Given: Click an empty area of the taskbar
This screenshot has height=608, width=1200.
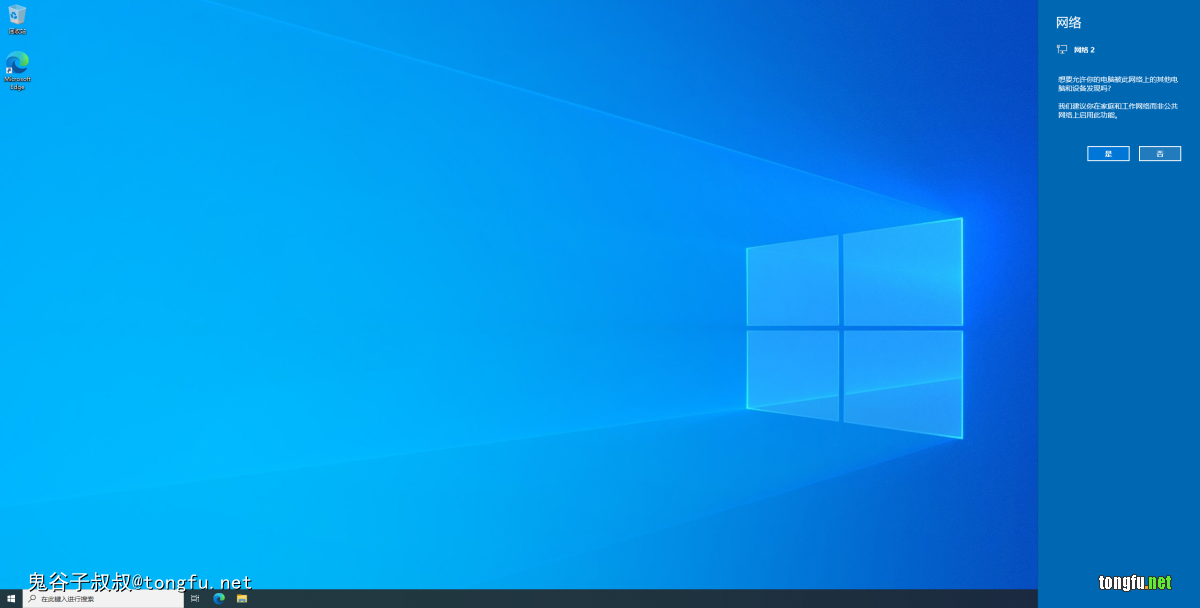Looking at the screenshot, I should tap(600, 598).
